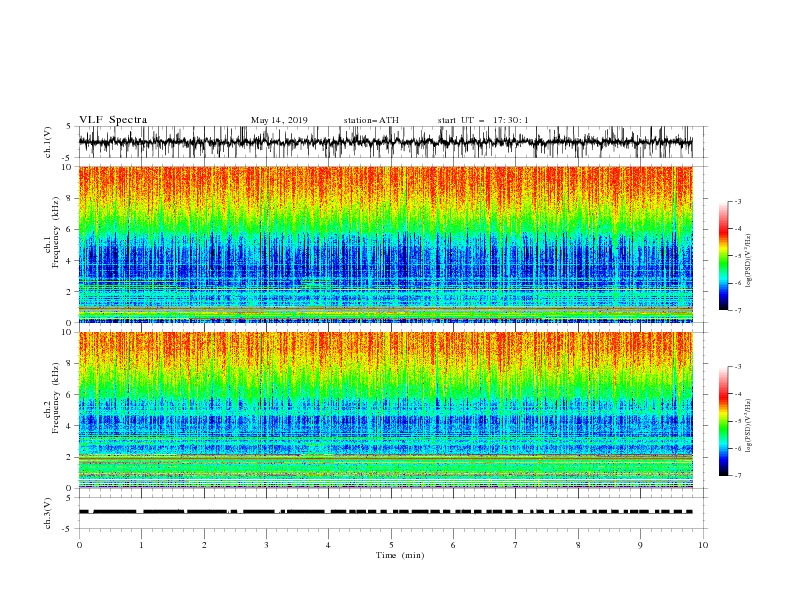Click the "VLF Spectra" plot title
The image size is (792, 612).
pyautogui.click(x=113, y=120)
